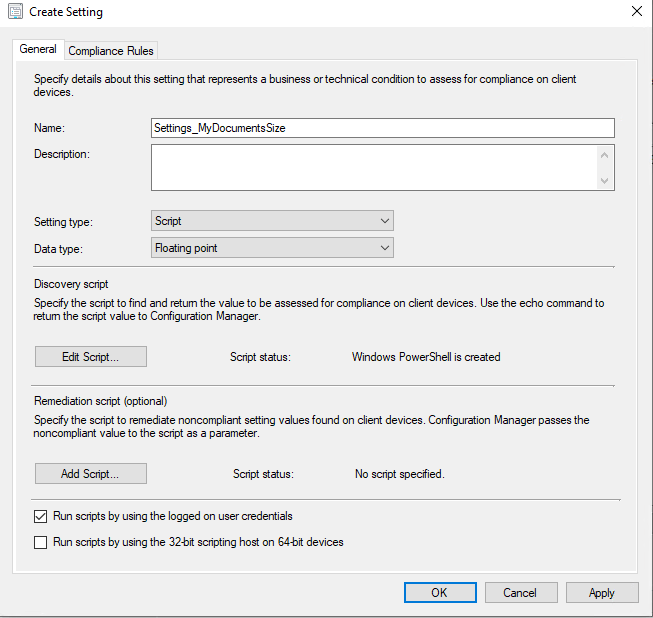
Task: Click the Apply button
Action: [x=601, y=592]
